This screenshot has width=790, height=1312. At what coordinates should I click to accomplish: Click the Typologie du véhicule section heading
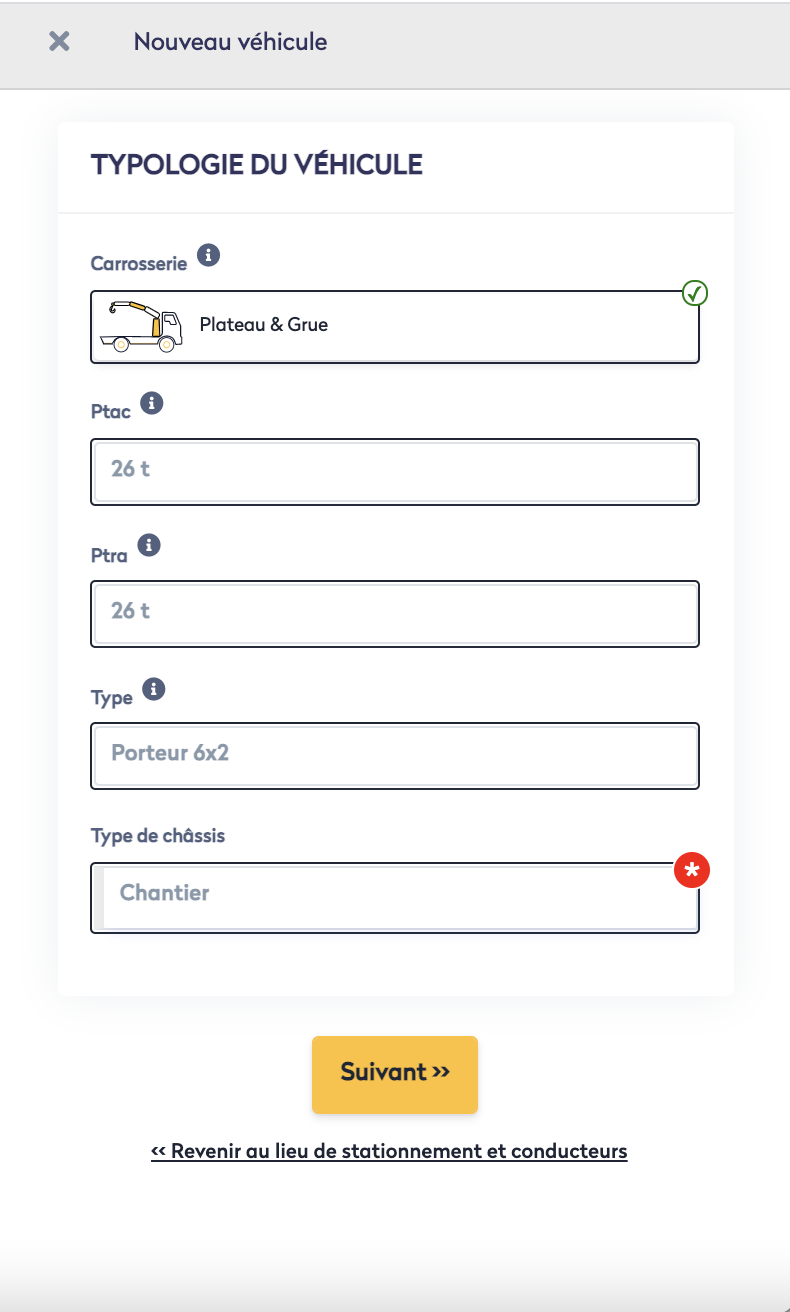click(257, 165)
